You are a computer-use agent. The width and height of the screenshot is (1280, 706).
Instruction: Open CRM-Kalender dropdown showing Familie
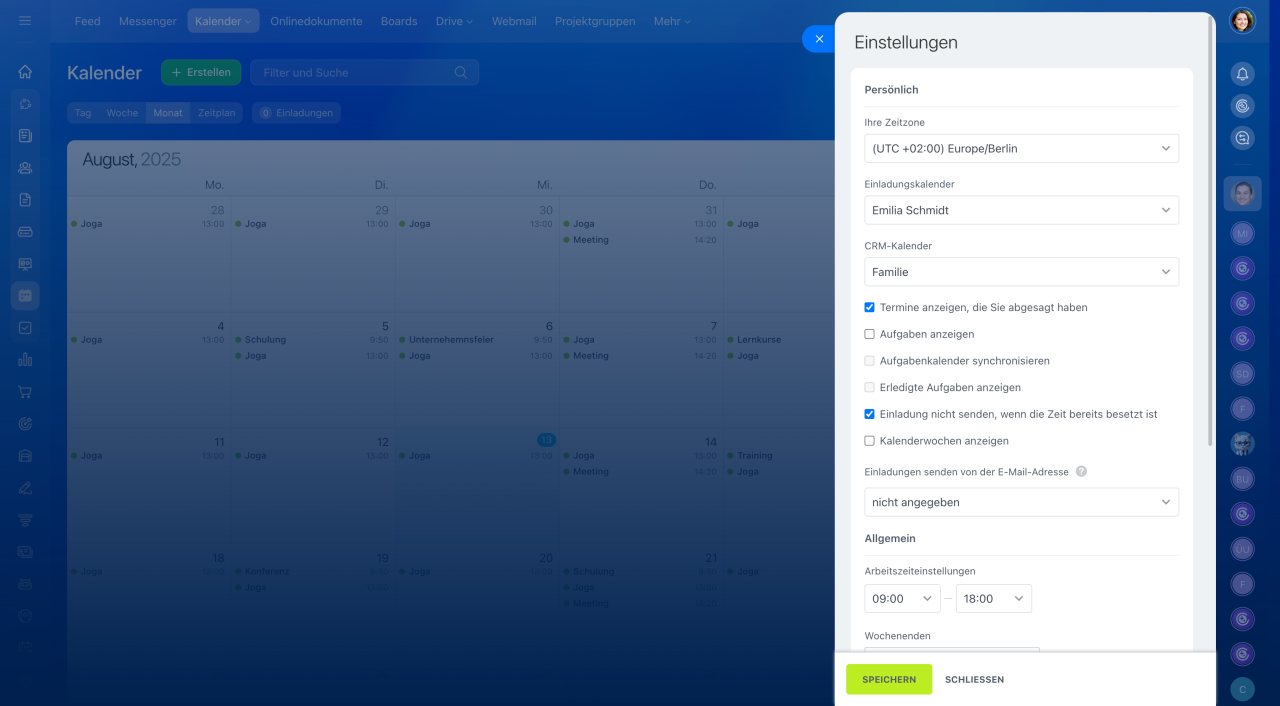pyautogui.click(x=1021, y=271)
